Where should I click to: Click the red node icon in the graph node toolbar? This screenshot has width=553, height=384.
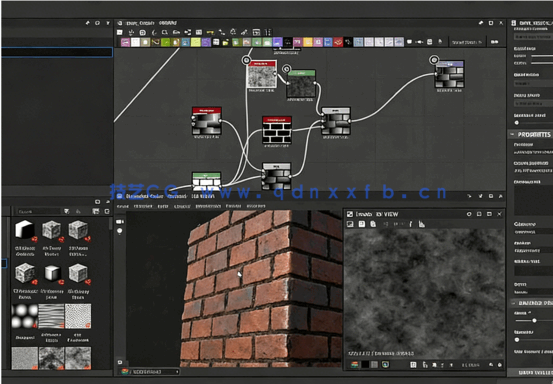coord(338,42)
